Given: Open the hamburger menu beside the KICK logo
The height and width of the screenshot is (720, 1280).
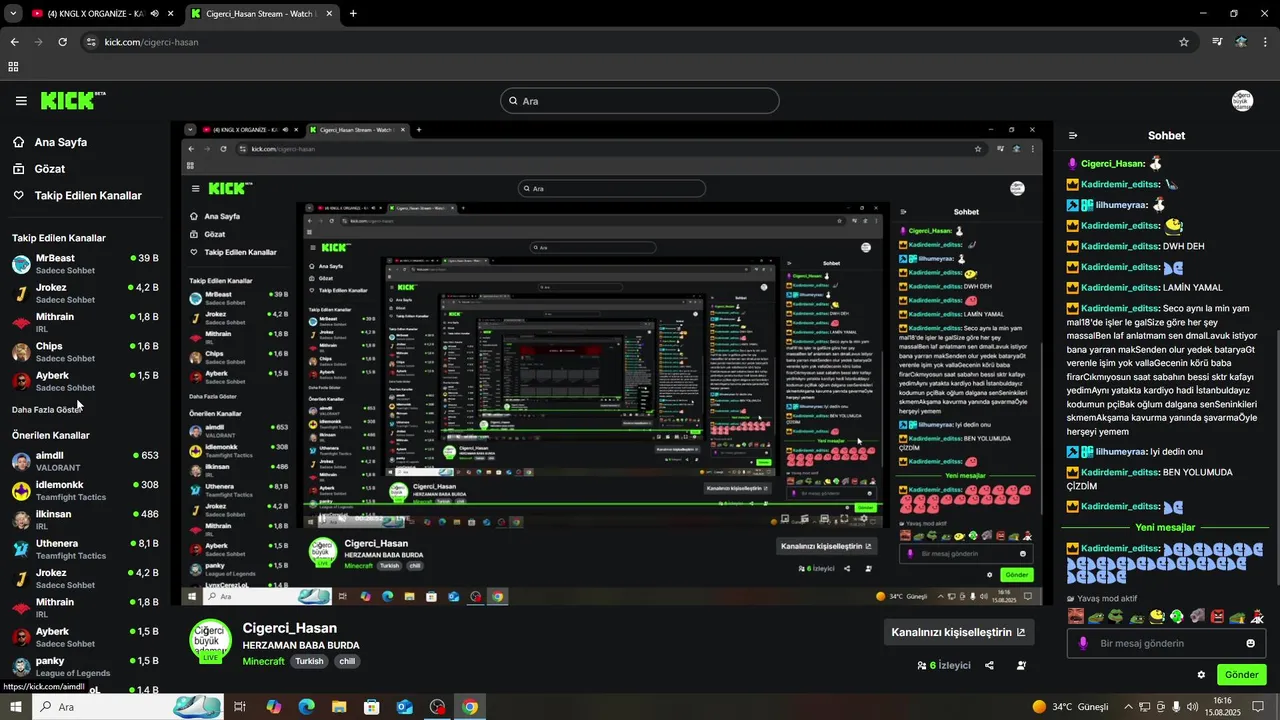Looking at the screenshot, I should [x=21, y=101].
